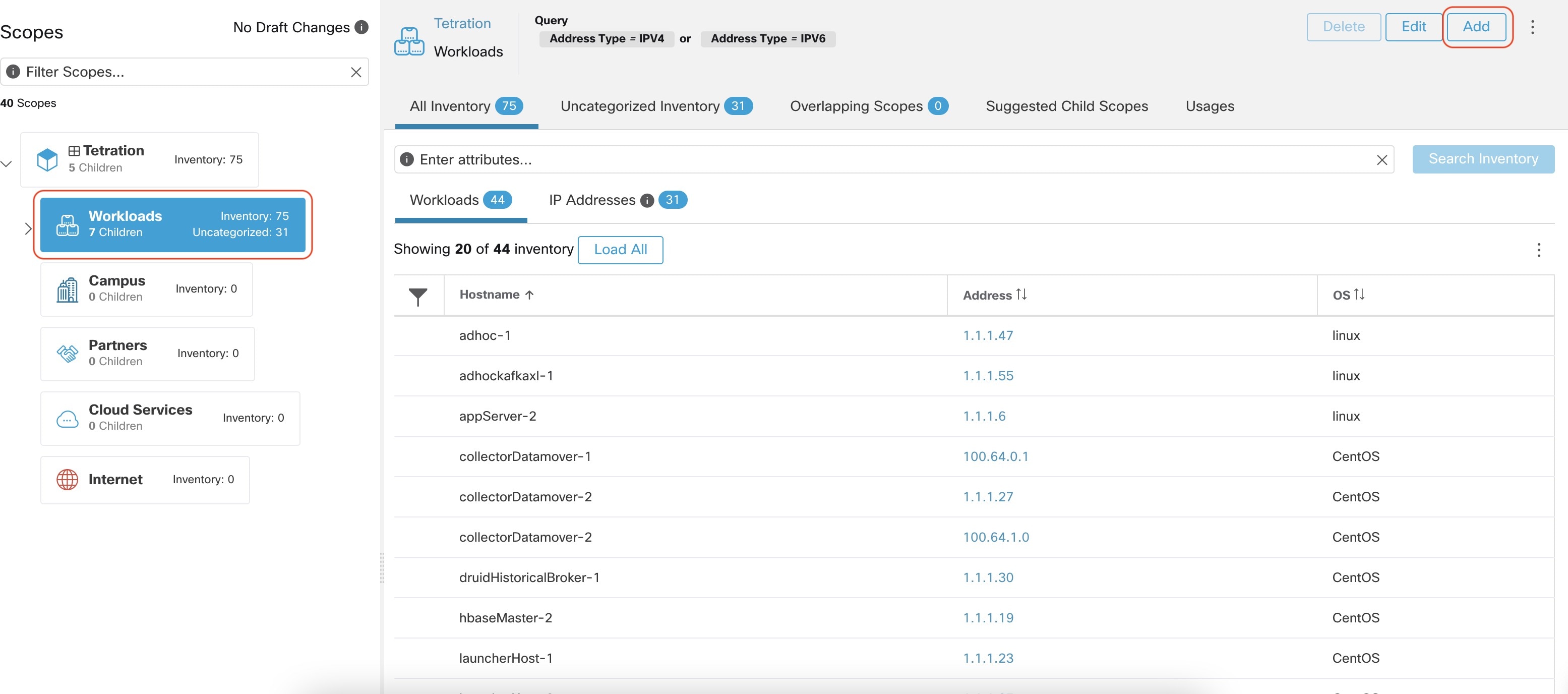This screenshot has width=1568, height=694.
Task: Click the Workloads header icon beside Tetration link
Action: pos(409,41)
